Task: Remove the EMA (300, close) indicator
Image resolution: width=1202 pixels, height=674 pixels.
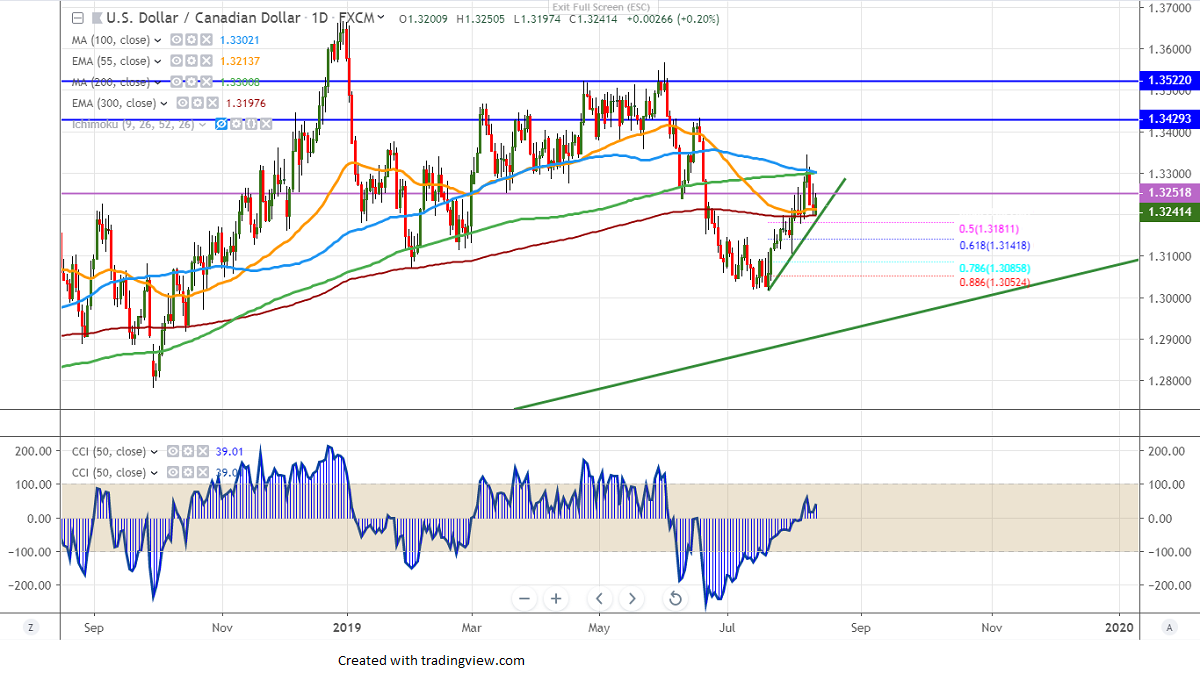Action: pos(213,103)
